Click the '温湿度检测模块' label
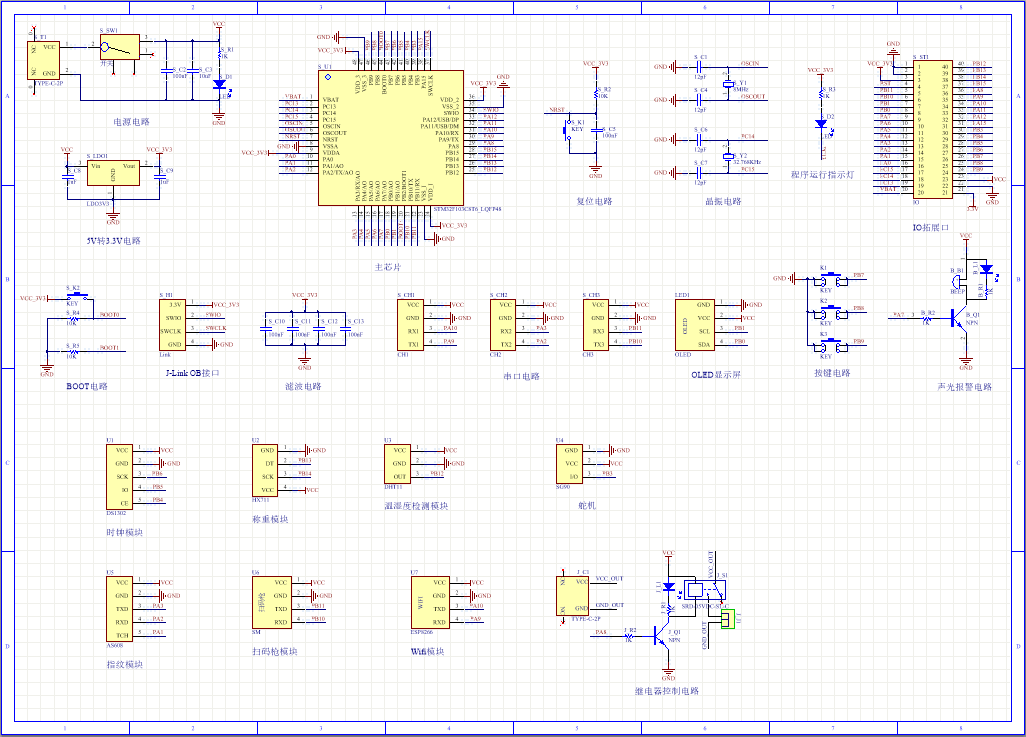The width and height of the screenshot is (1026, 737). (x=416, y=506)
